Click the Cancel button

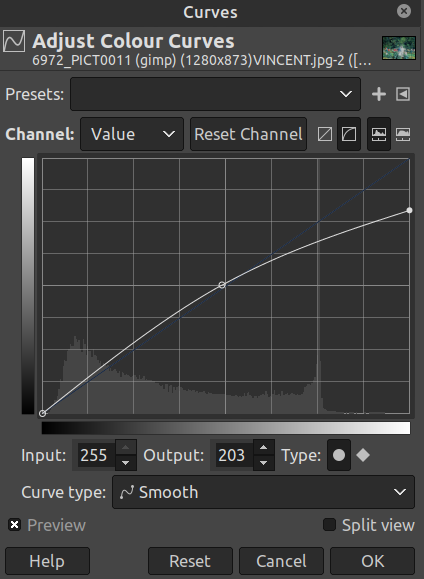coord(281,561)
